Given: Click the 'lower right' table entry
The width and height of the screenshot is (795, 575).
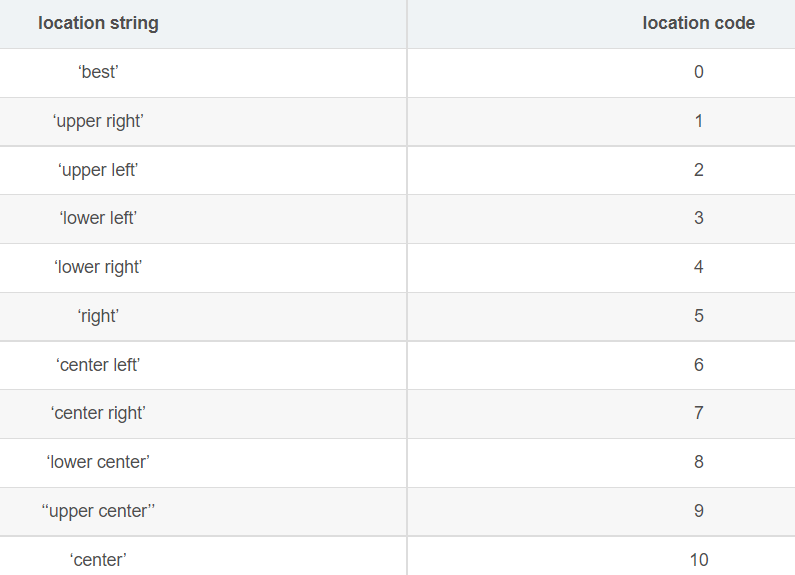Looking at the screenshot, I should pos(98,267).
